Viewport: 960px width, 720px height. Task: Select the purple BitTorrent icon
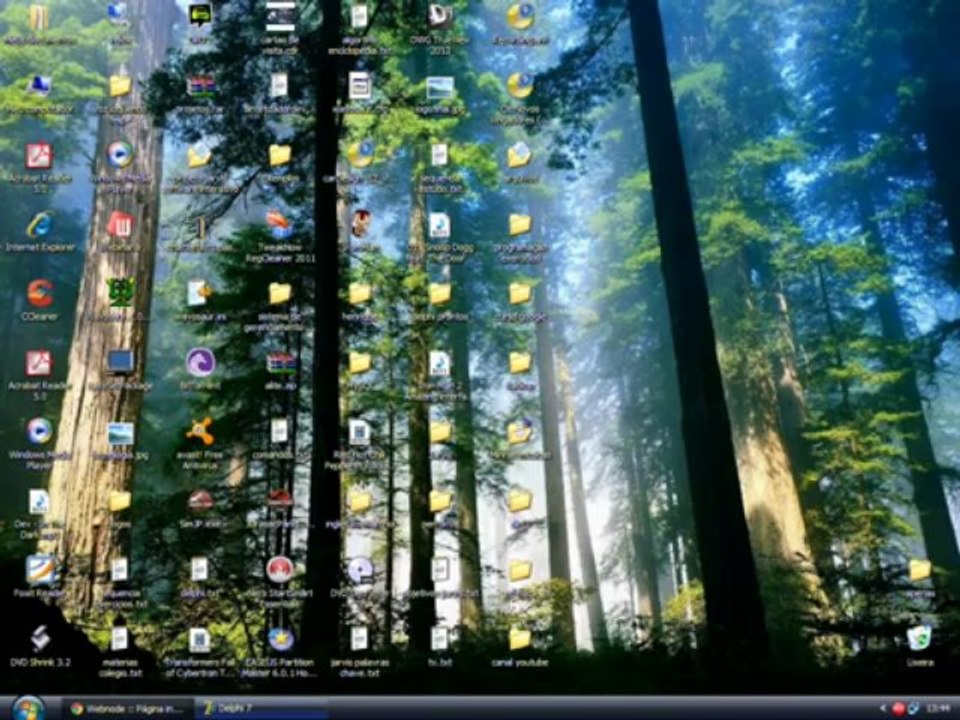tap(200, 362)
